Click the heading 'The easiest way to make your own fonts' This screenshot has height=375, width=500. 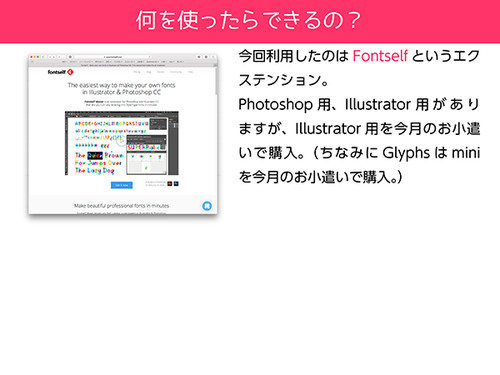click(x=121, y=85)
